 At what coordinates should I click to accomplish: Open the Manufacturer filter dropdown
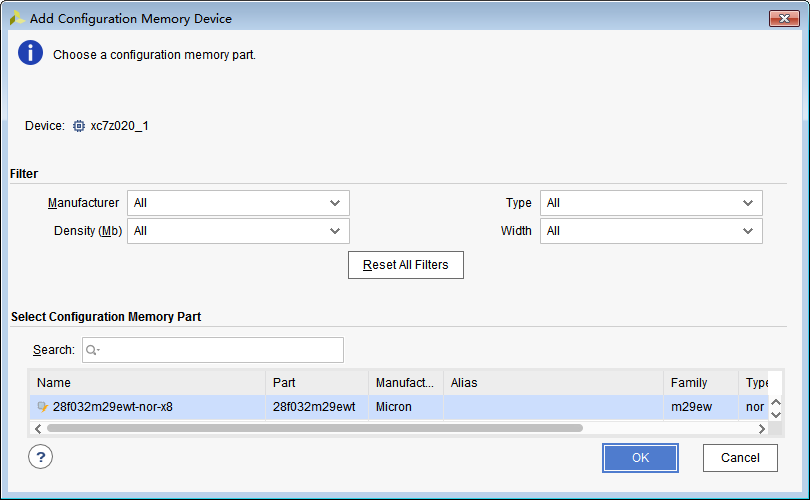tap(238, 203)
